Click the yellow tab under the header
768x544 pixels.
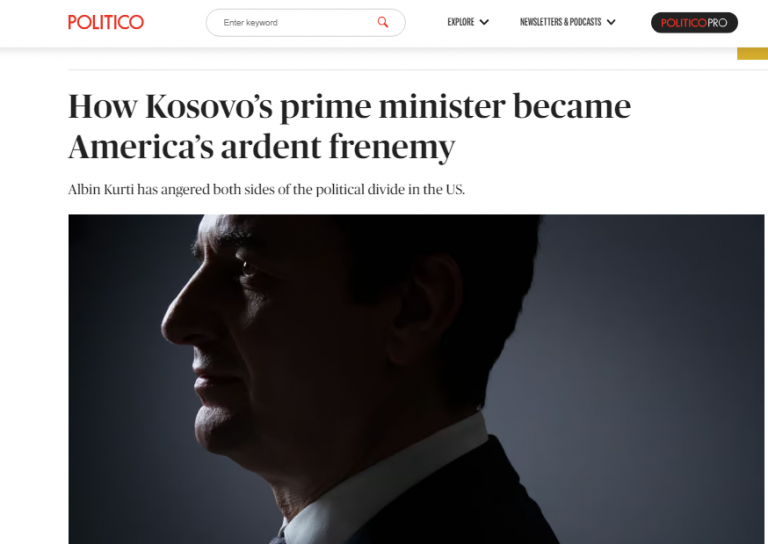tap(752, 53)
